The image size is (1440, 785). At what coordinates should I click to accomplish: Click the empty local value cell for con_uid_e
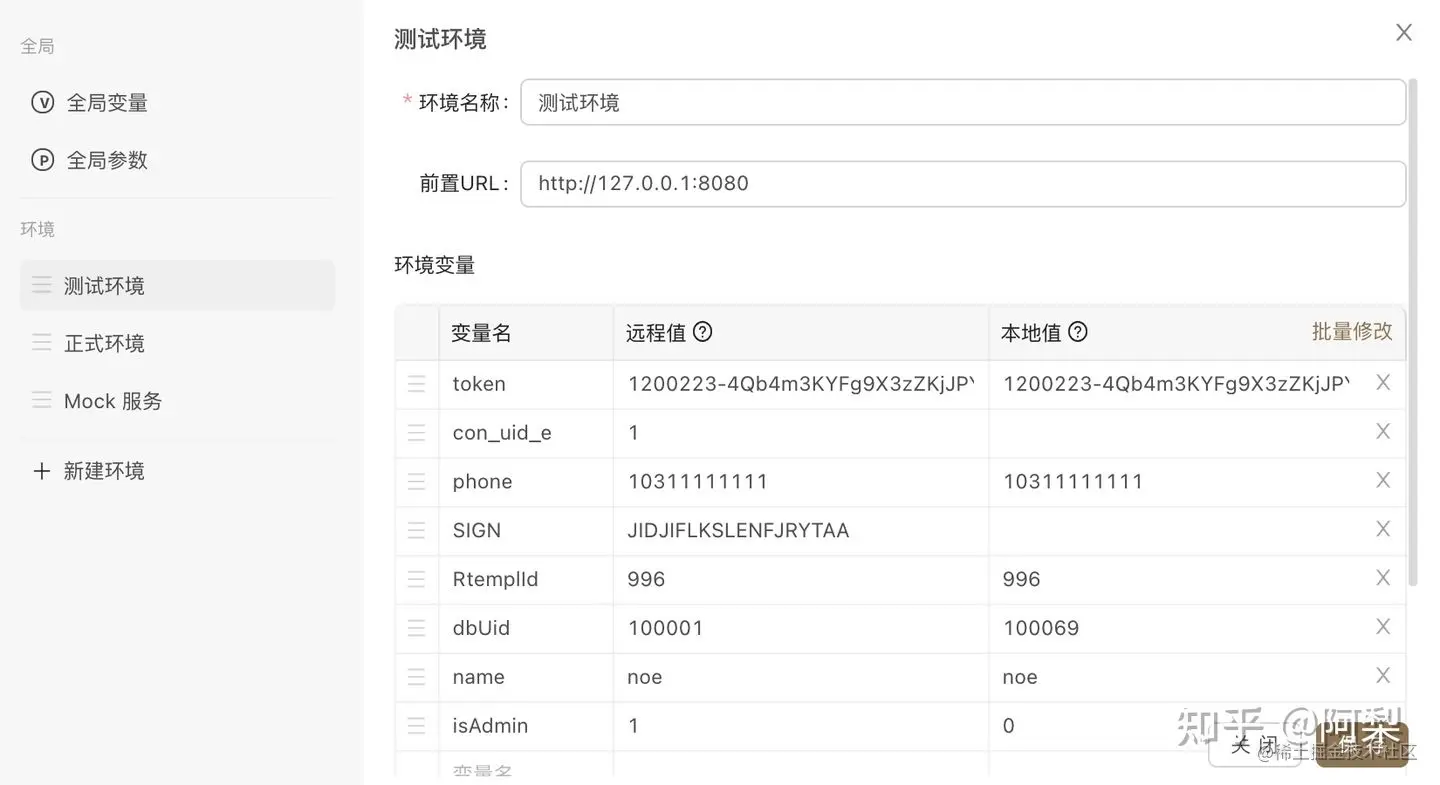click(x=1176, y=433)
